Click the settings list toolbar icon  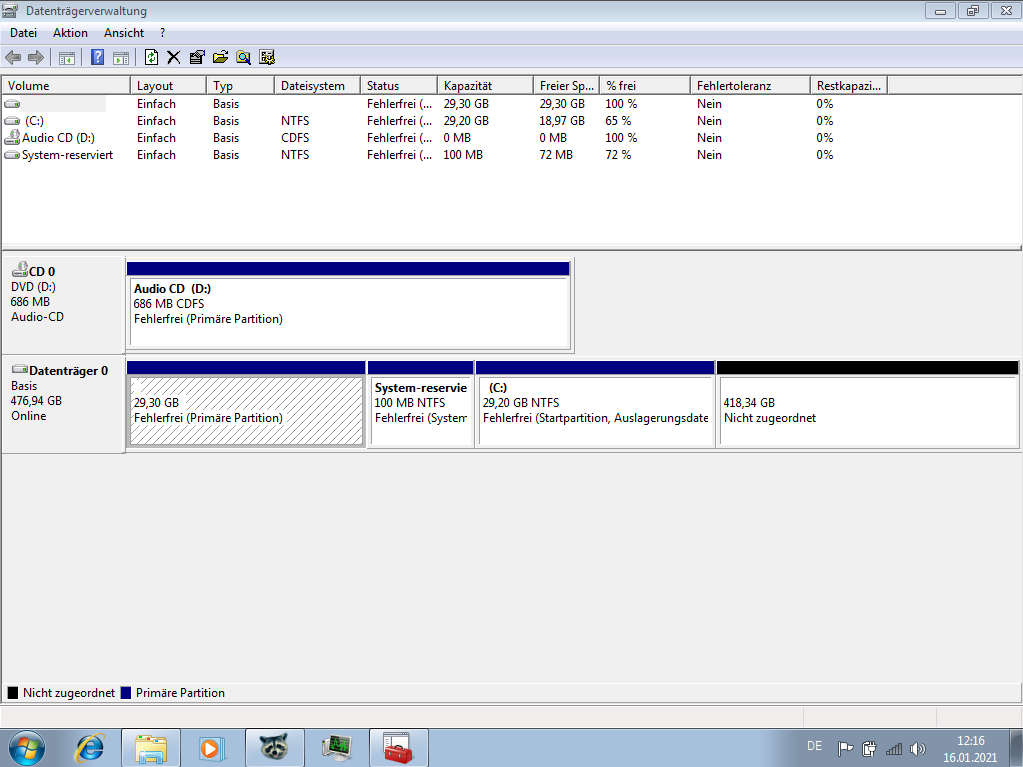tap(267, 57)
